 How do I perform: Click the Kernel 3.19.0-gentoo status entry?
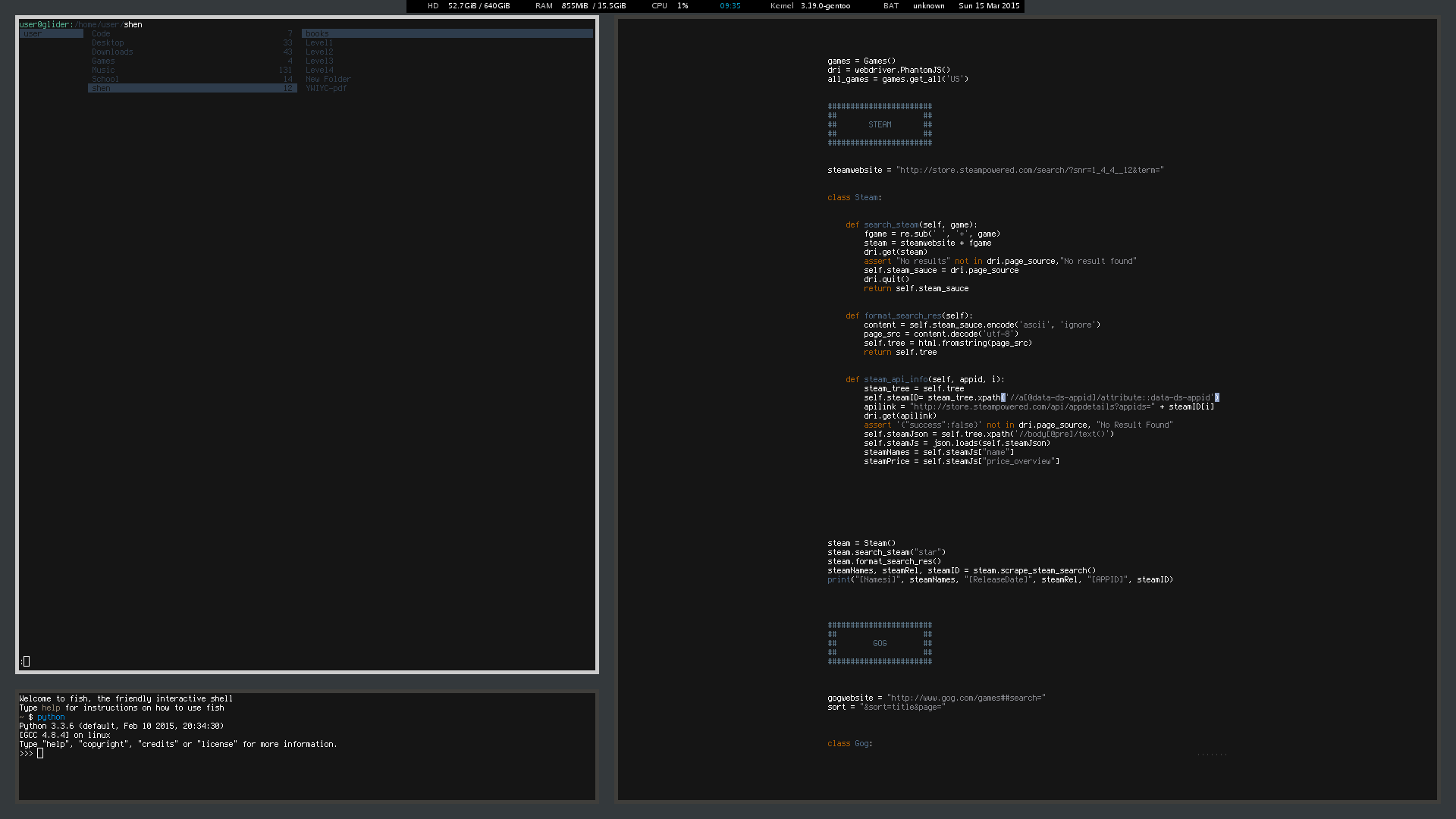click(810, 6)
